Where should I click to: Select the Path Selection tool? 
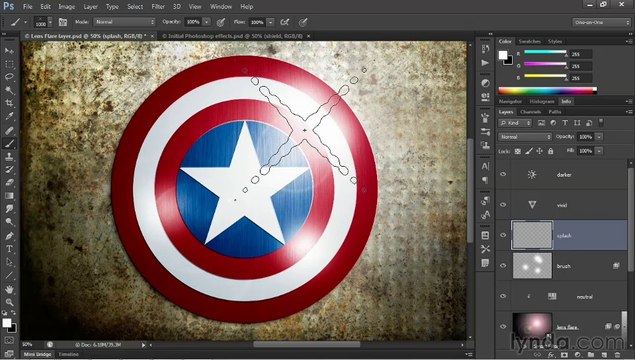pos(9,262)
